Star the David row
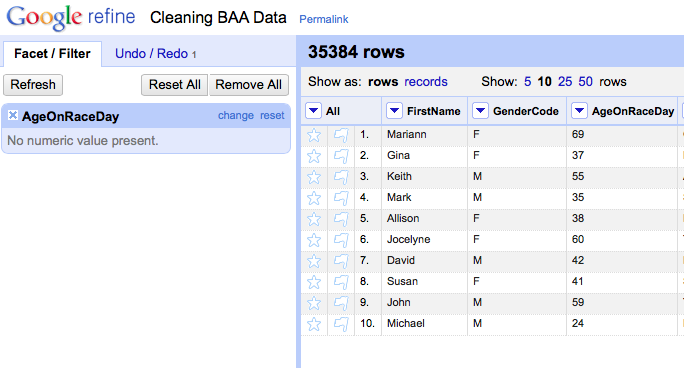The height and width of the screenshot is (368, 684). point(314,261)
